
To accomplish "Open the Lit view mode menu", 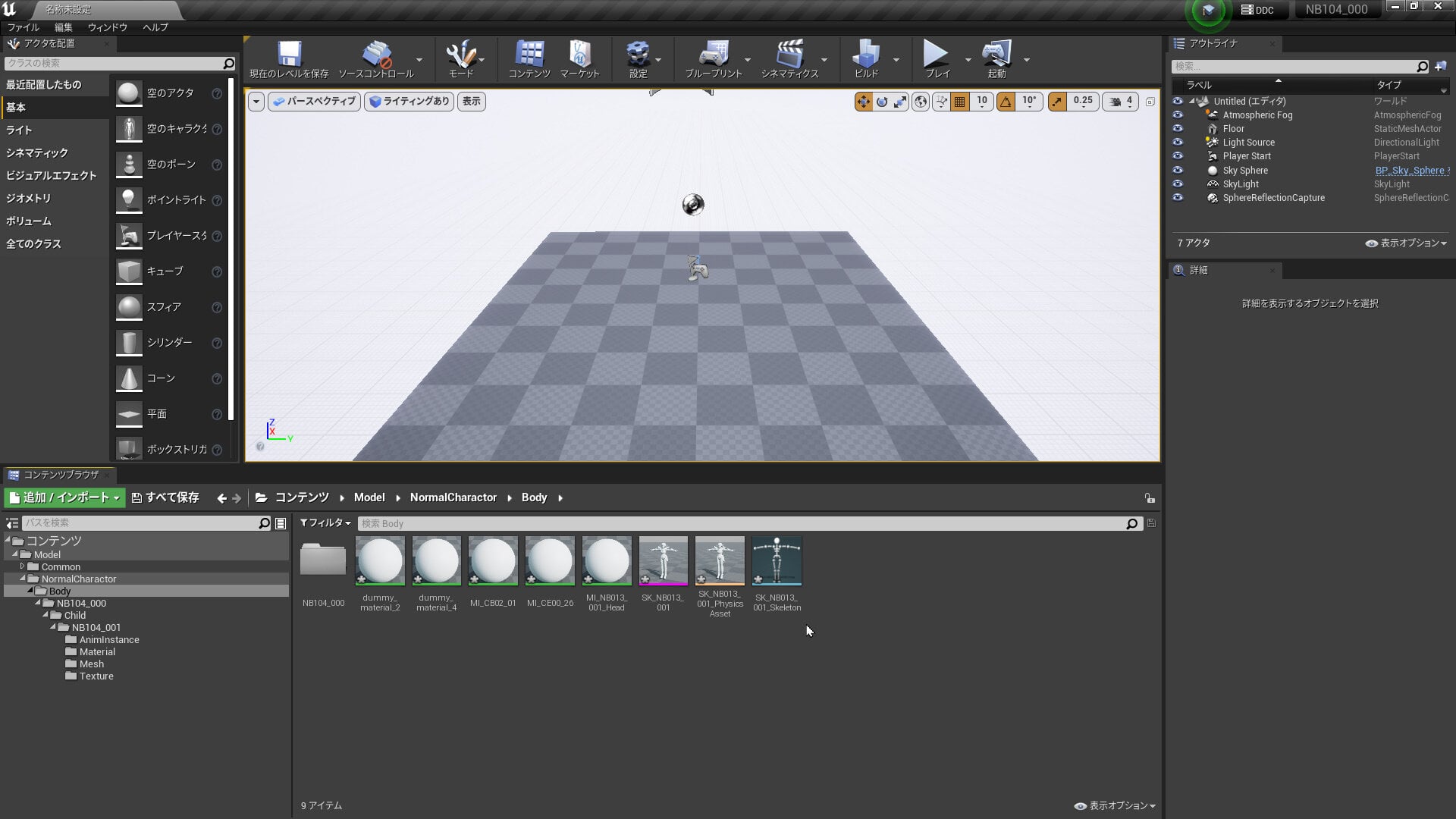I will pyautogui.click(x=409, y=102).
